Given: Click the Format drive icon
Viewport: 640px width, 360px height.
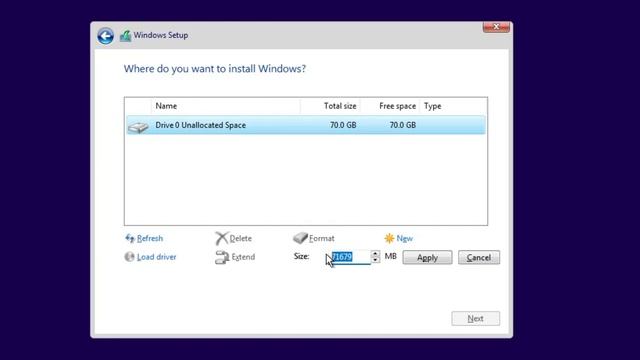Looking at the screenshot, I should click(300, 238).
